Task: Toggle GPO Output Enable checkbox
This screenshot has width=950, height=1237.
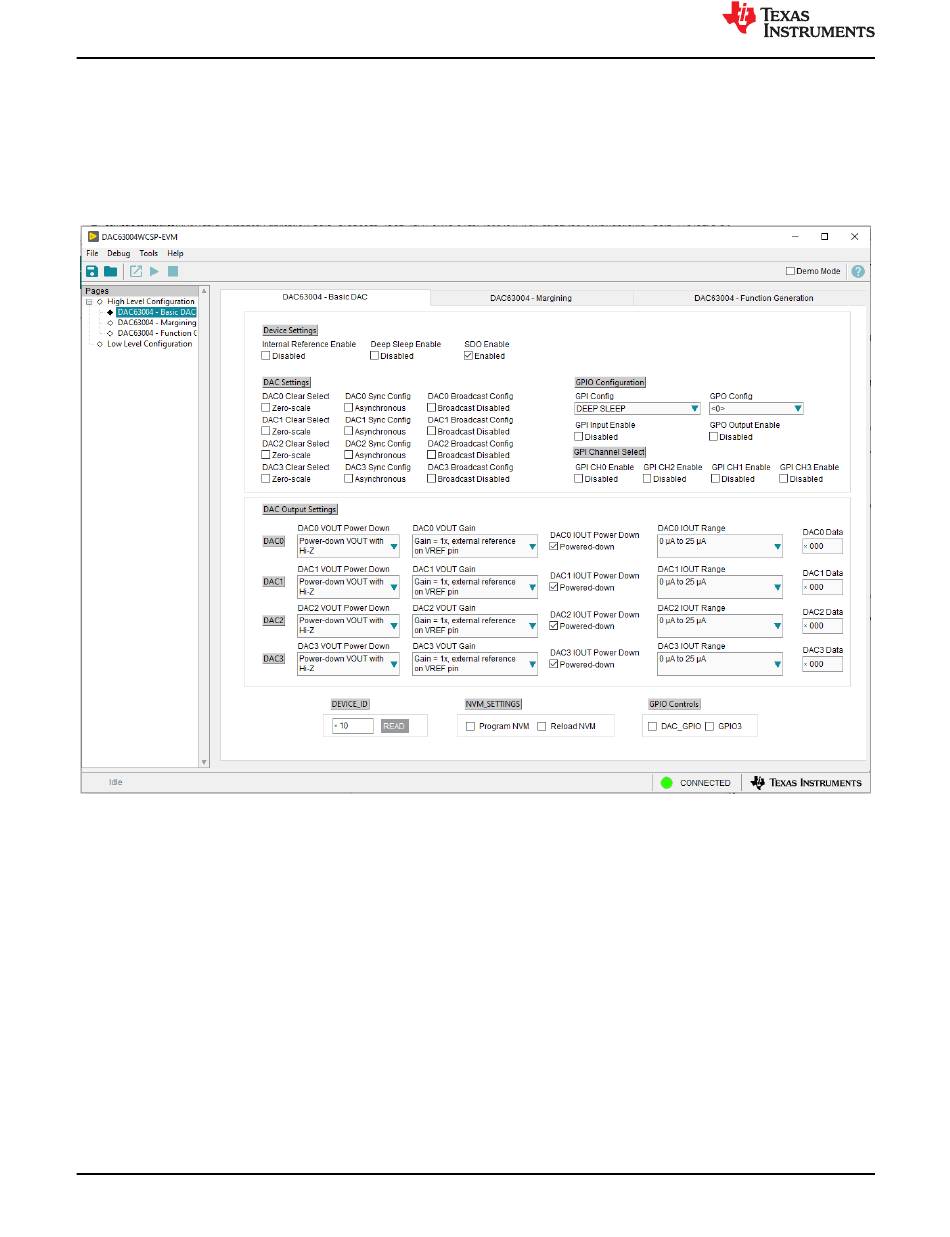Action: click(714, 436)
